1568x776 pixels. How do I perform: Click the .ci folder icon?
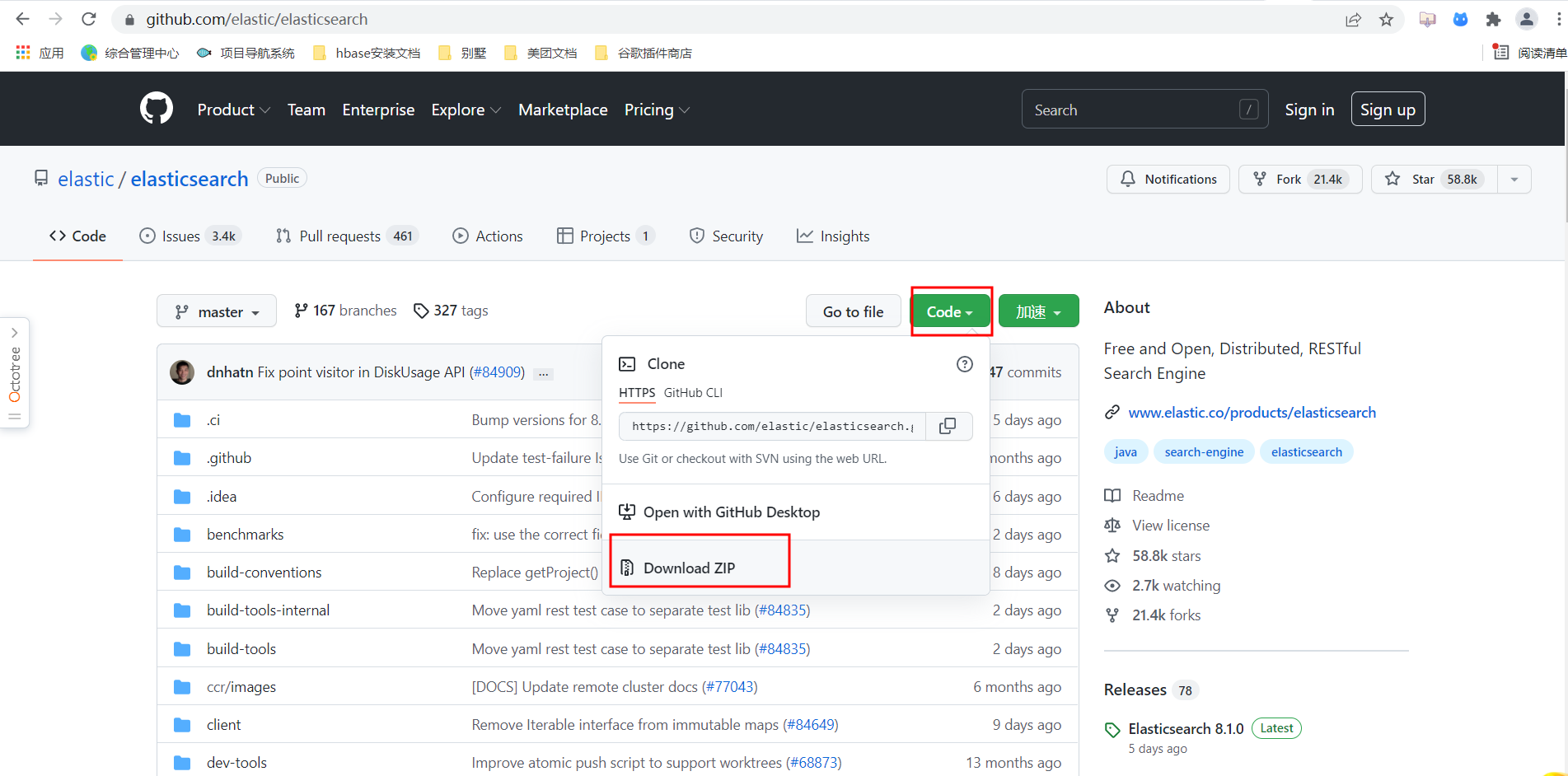182,420
